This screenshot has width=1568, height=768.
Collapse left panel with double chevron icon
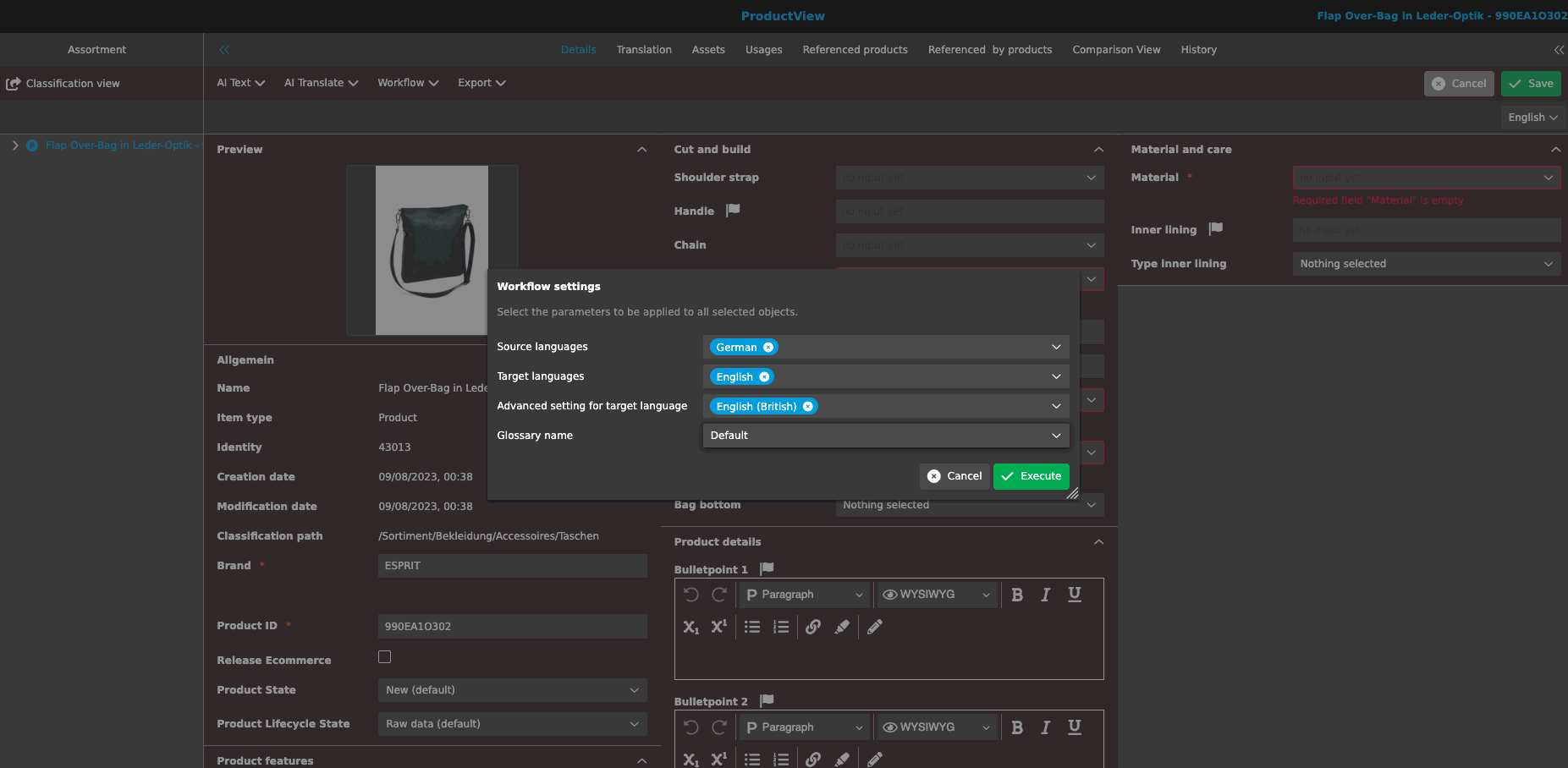point(224,50)
